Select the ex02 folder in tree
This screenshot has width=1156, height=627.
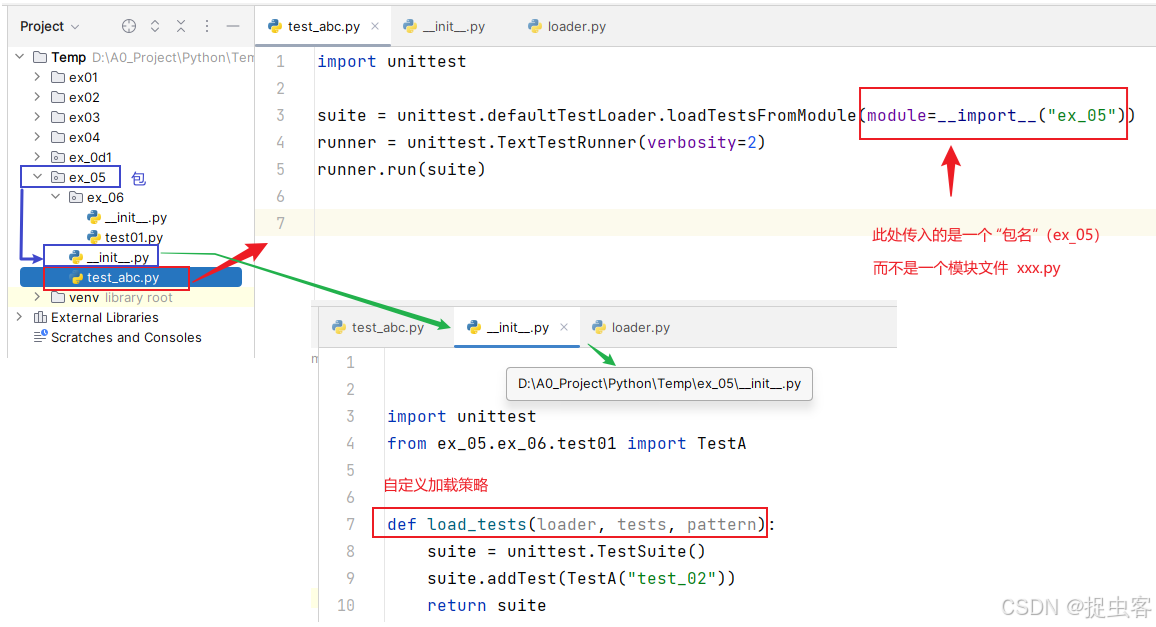click(75, 97)
